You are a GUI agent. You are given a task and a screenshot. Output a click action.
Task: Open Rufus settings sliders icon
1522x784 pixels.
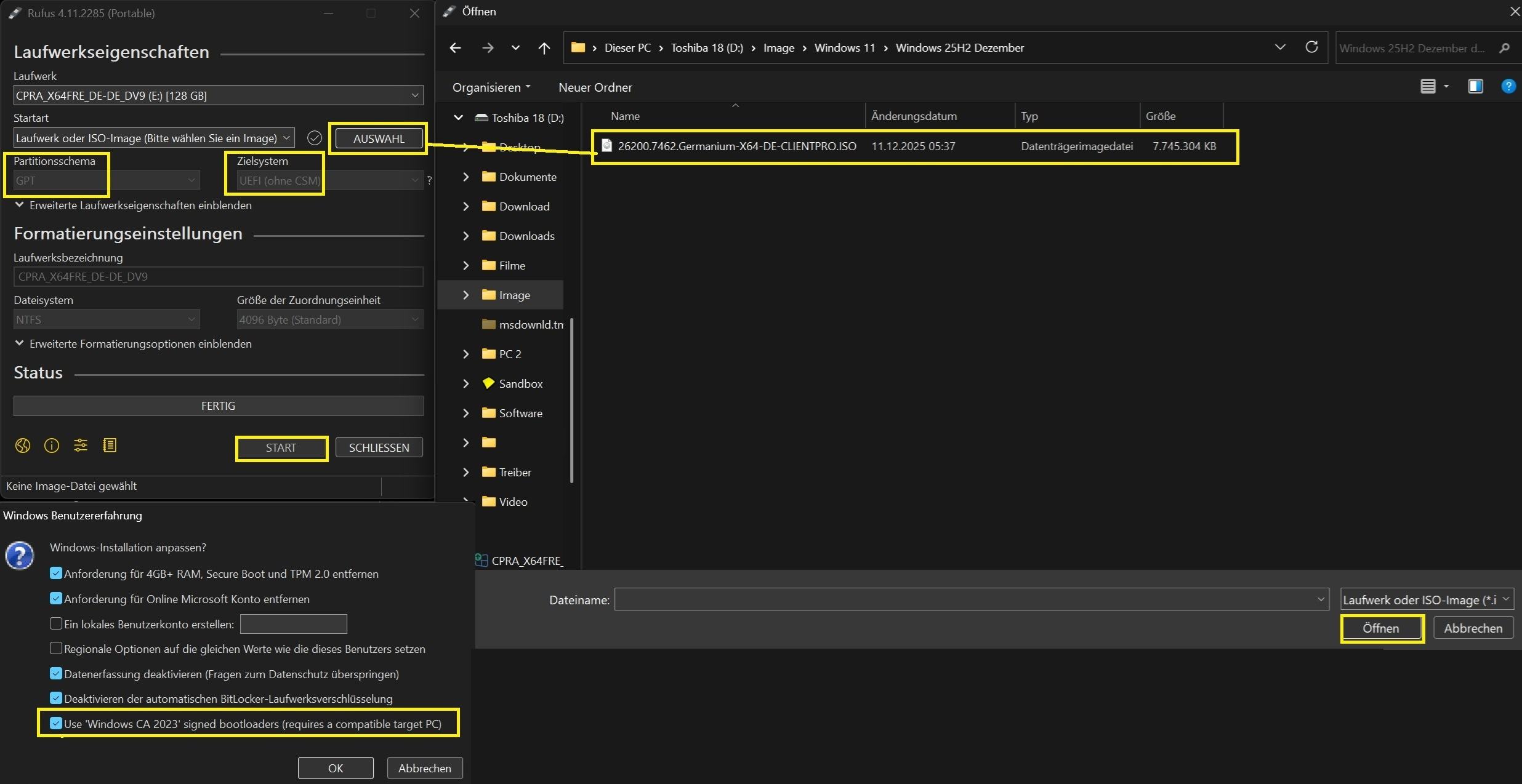[x=81, y=445]
